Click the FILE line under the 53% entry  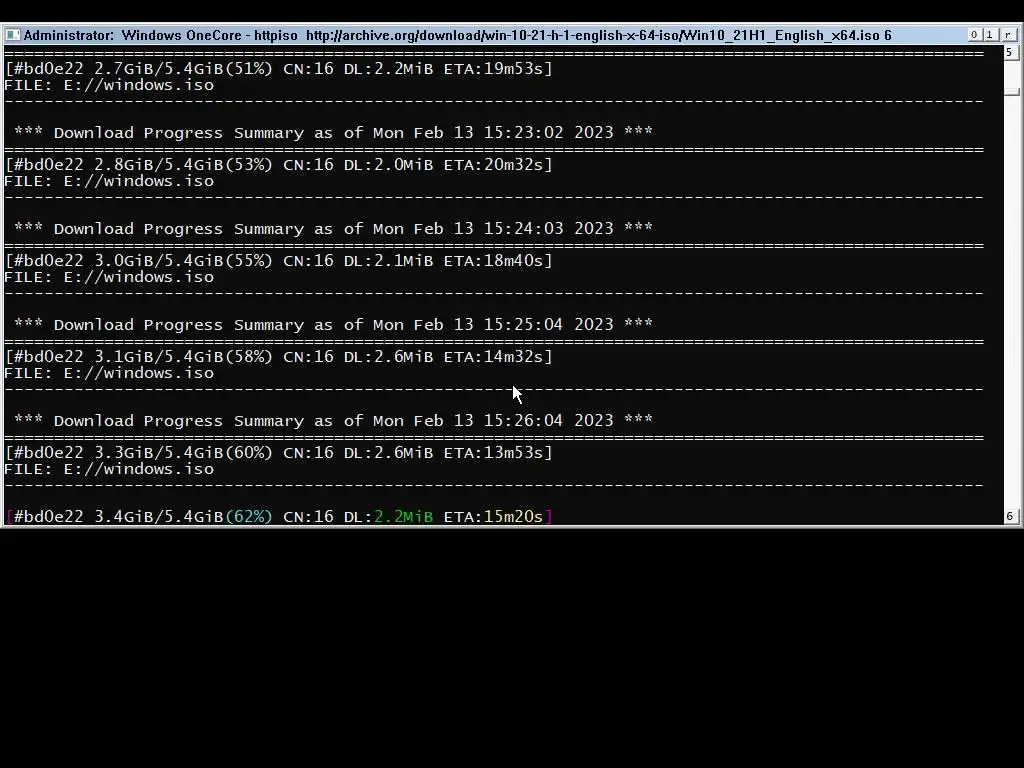[109, 181]
